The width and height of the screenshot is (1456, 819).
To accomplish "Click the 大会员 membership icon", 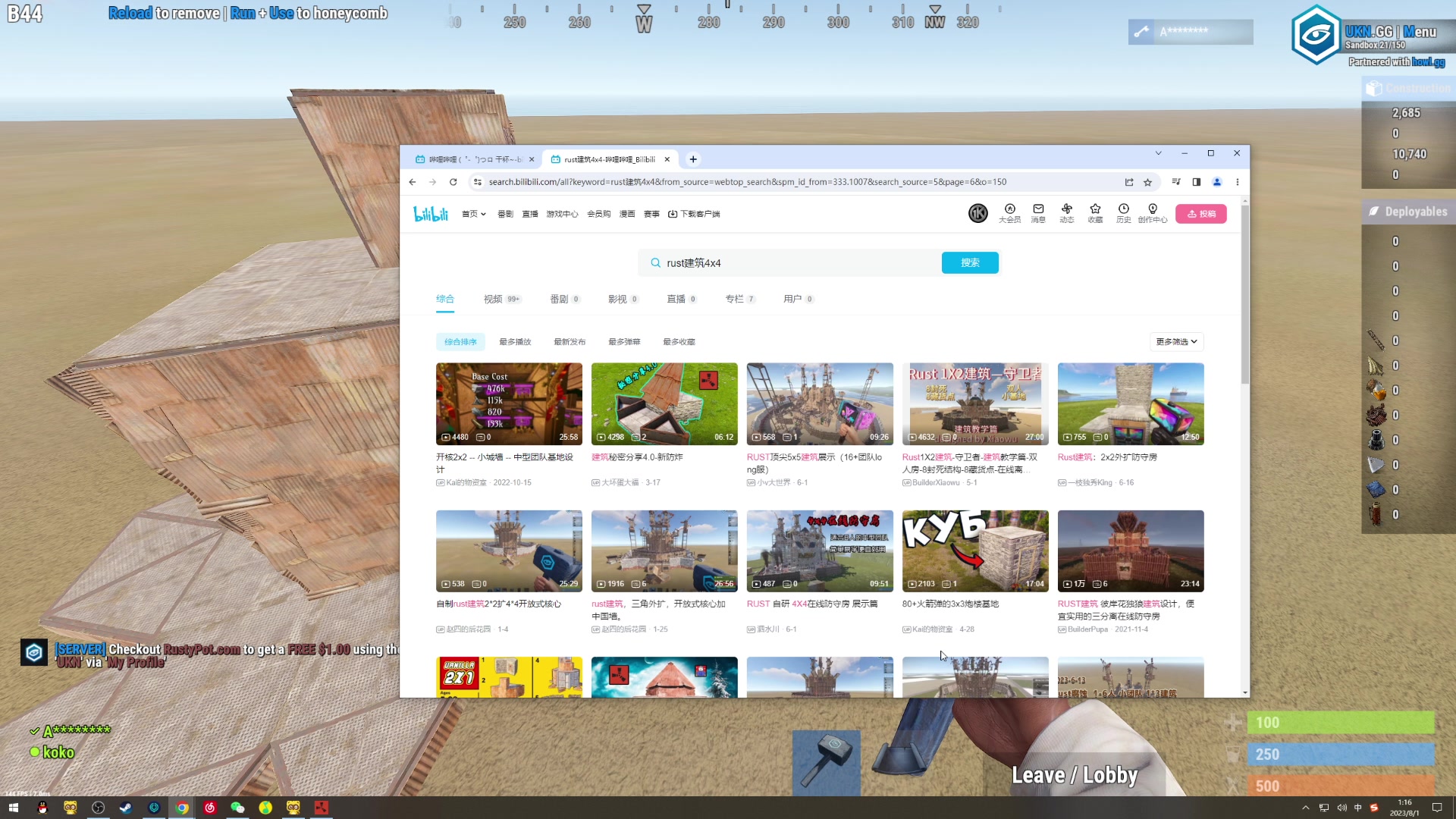I will pos(1009,210).
